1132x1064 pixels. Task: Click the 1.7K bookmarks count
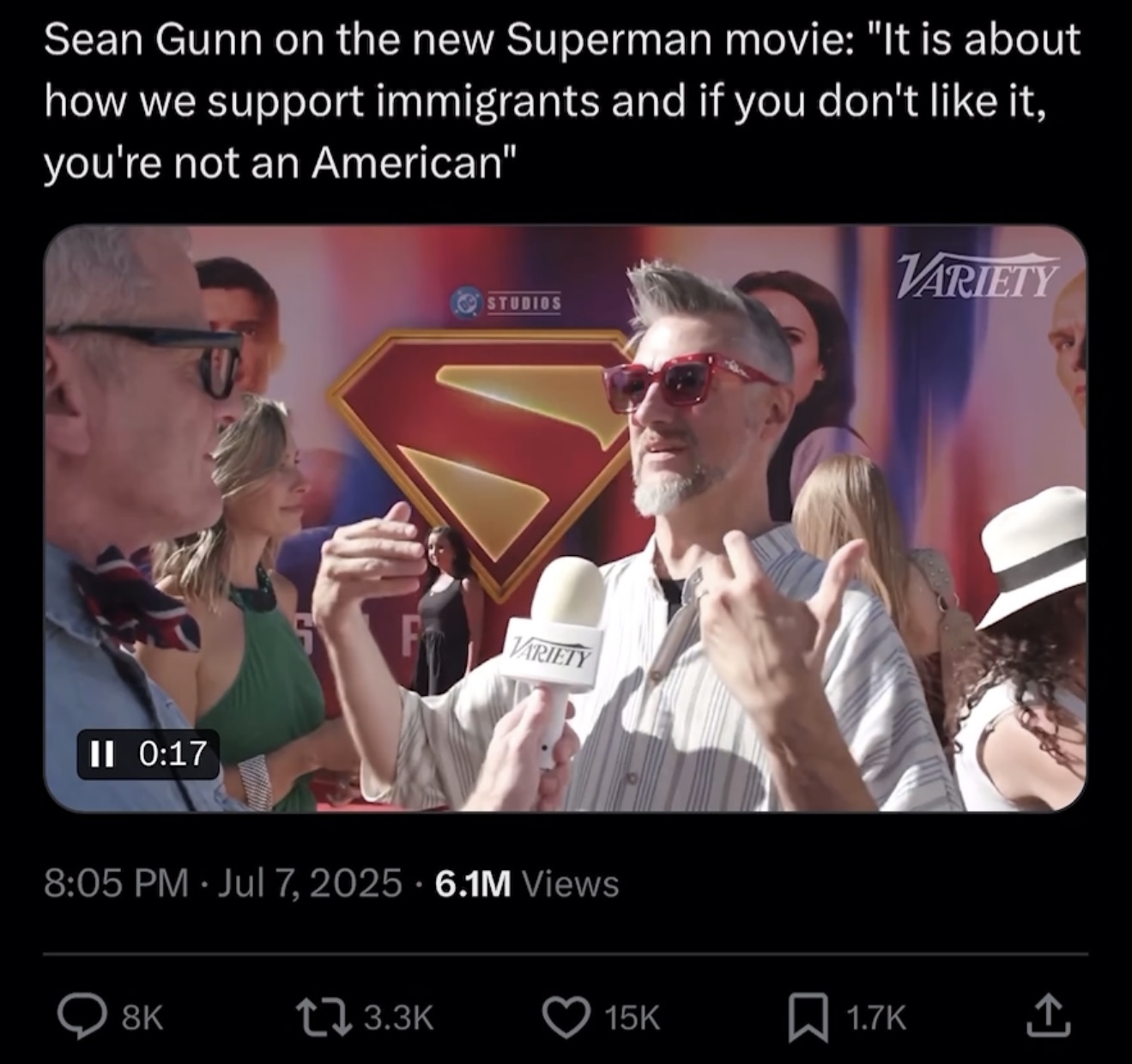(x=876, y=1018)
